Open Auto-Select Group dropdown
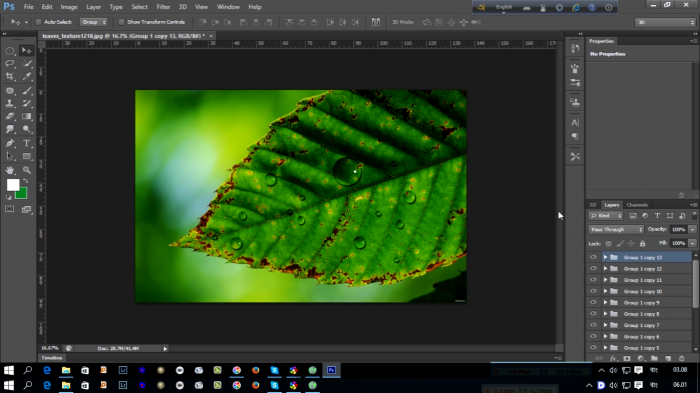This screenshot has height=393, width=700. click(x=94, y=22)
